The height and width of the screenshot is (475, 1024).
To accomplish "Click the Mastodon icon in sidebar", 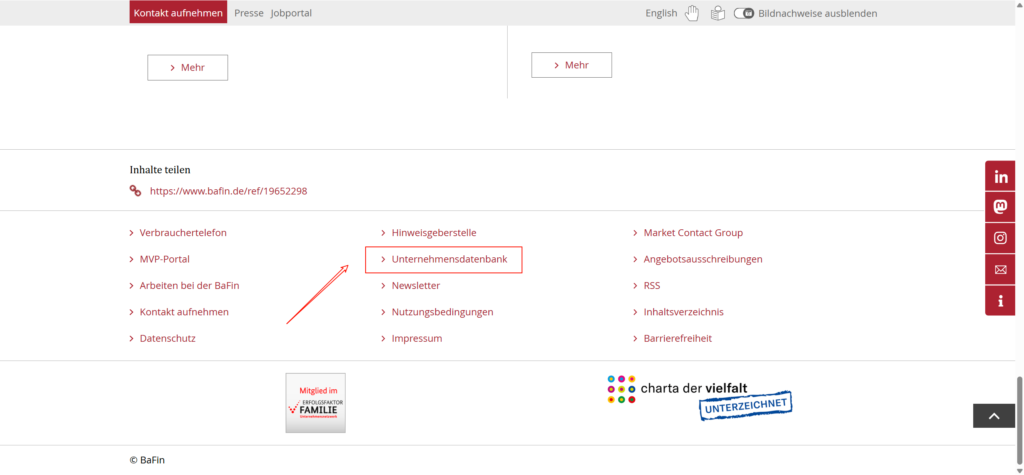I will click(1000, 207).
